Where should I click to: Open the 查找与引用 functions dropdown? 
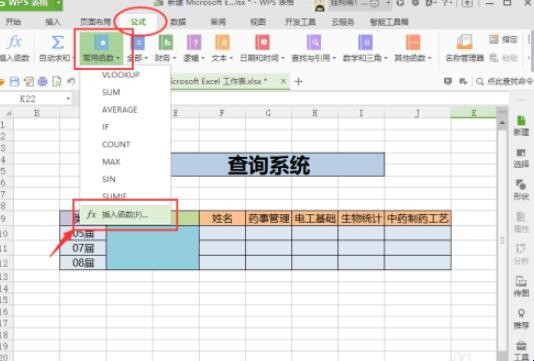314,49
